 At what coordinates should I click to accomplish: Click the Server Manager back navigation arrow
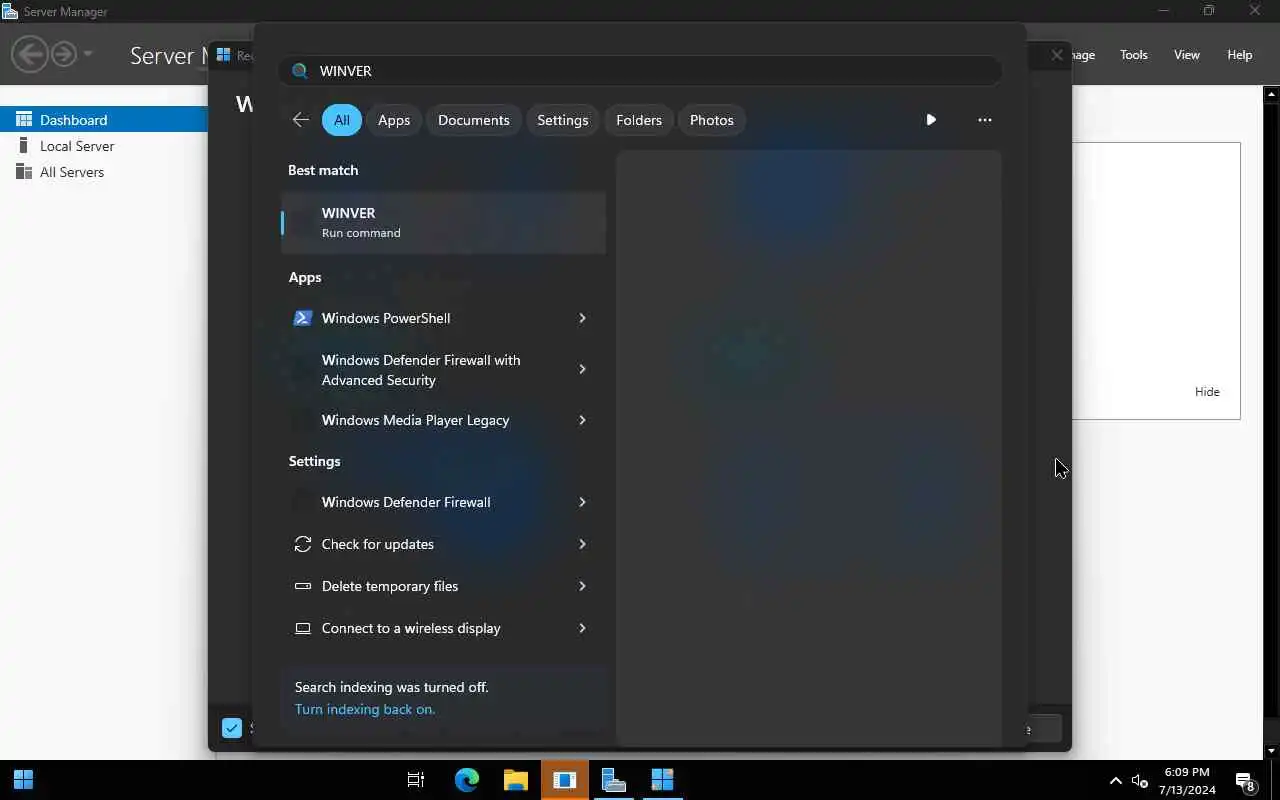pyautogui.click(x=30, y=53)
